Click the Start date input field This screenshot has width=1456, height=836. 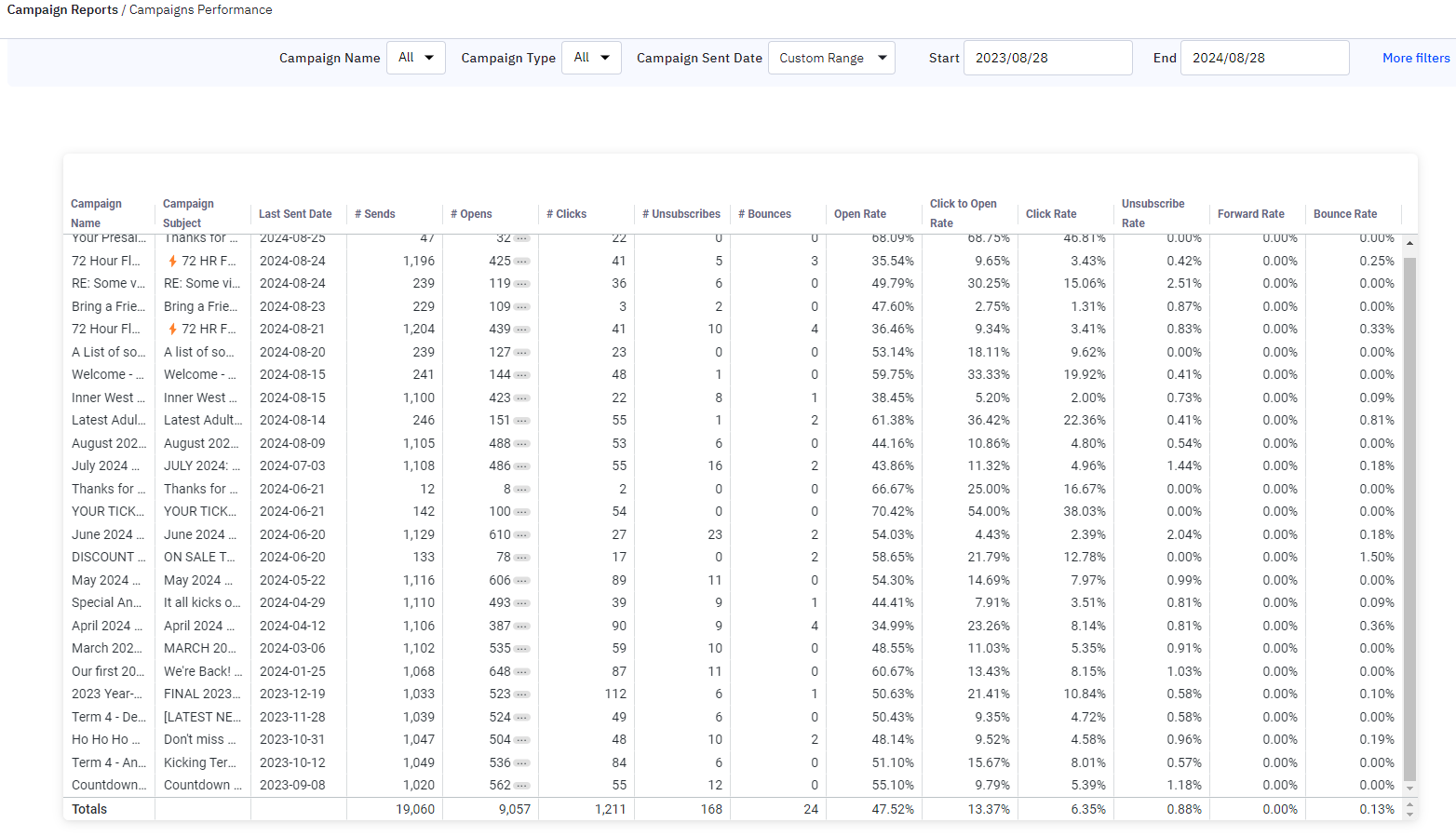1047,58
